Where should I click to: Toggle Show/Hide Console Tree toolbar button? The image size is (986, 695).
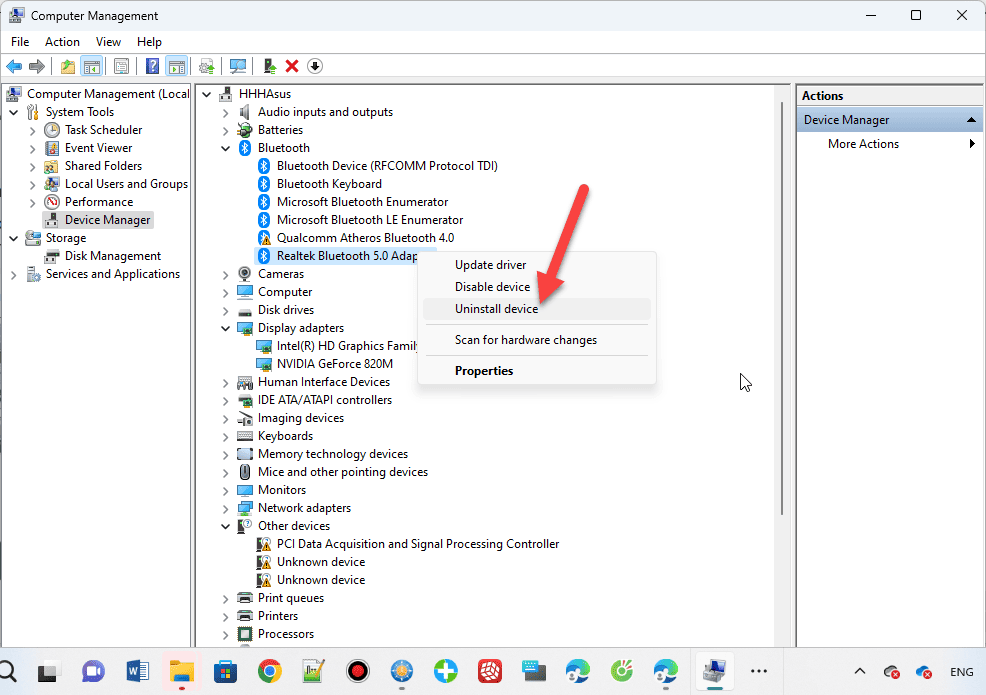click(91, 66)
